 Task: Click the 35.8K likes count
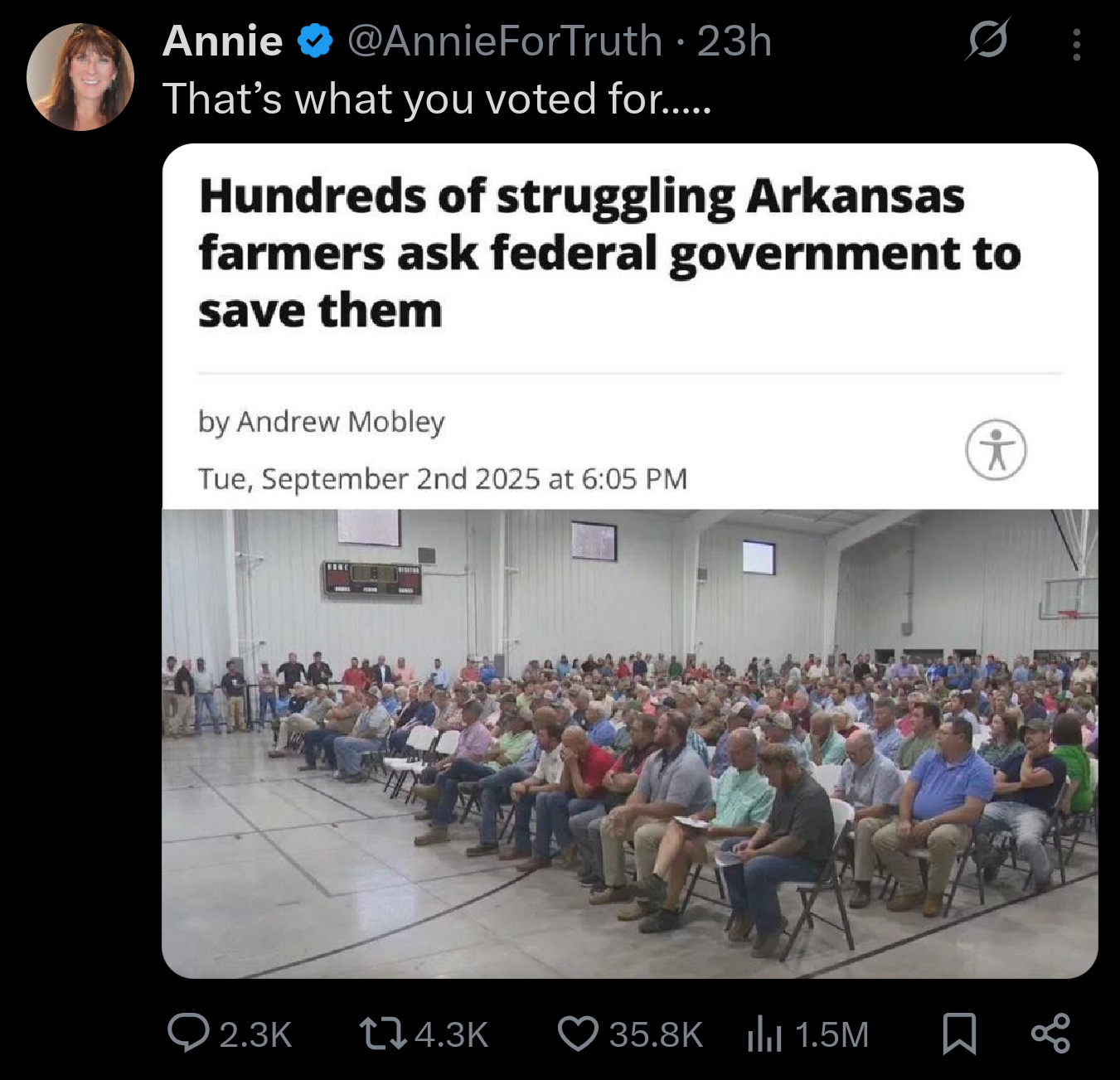pos(656,1035)
